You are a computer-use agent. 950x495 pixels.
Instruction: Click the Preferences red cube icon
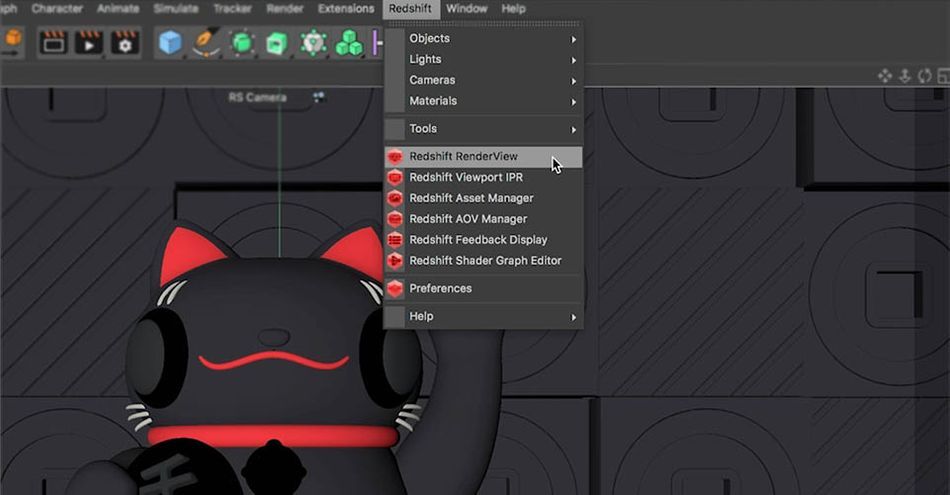pos(395,288)
